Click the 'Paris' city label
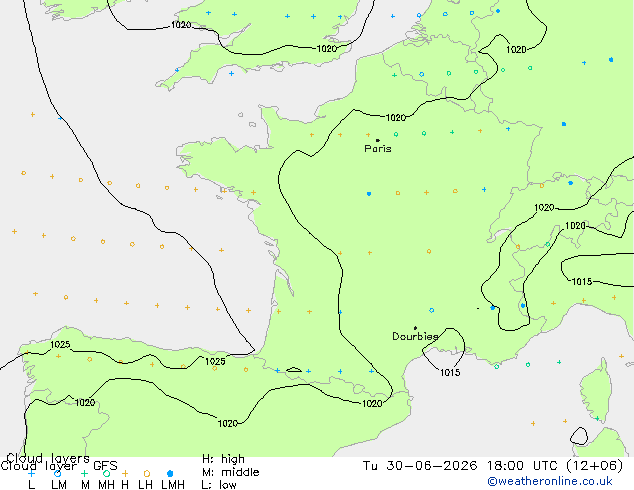Image resolution: width=634 pixels, height=490 pixels. tap(378, 149)
